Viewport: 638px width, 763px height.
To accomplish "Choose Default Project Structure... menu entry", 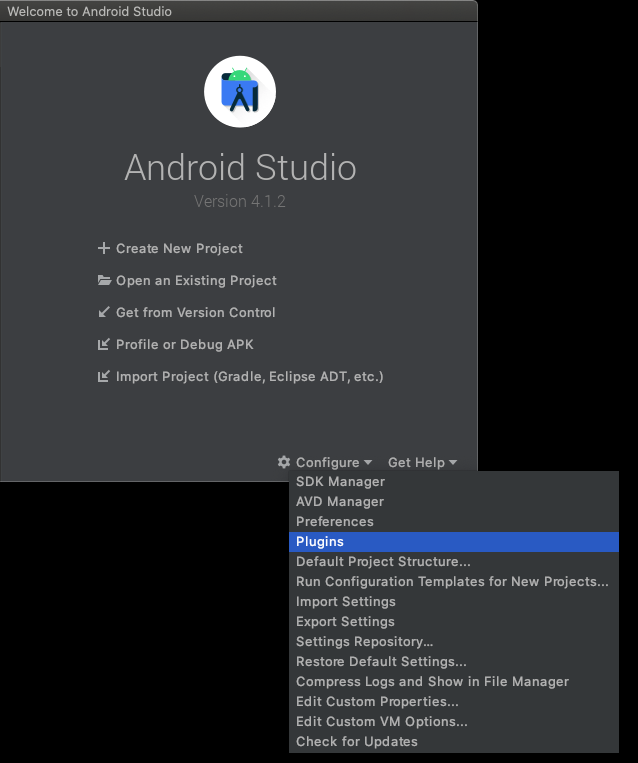I will click(454, 562).
